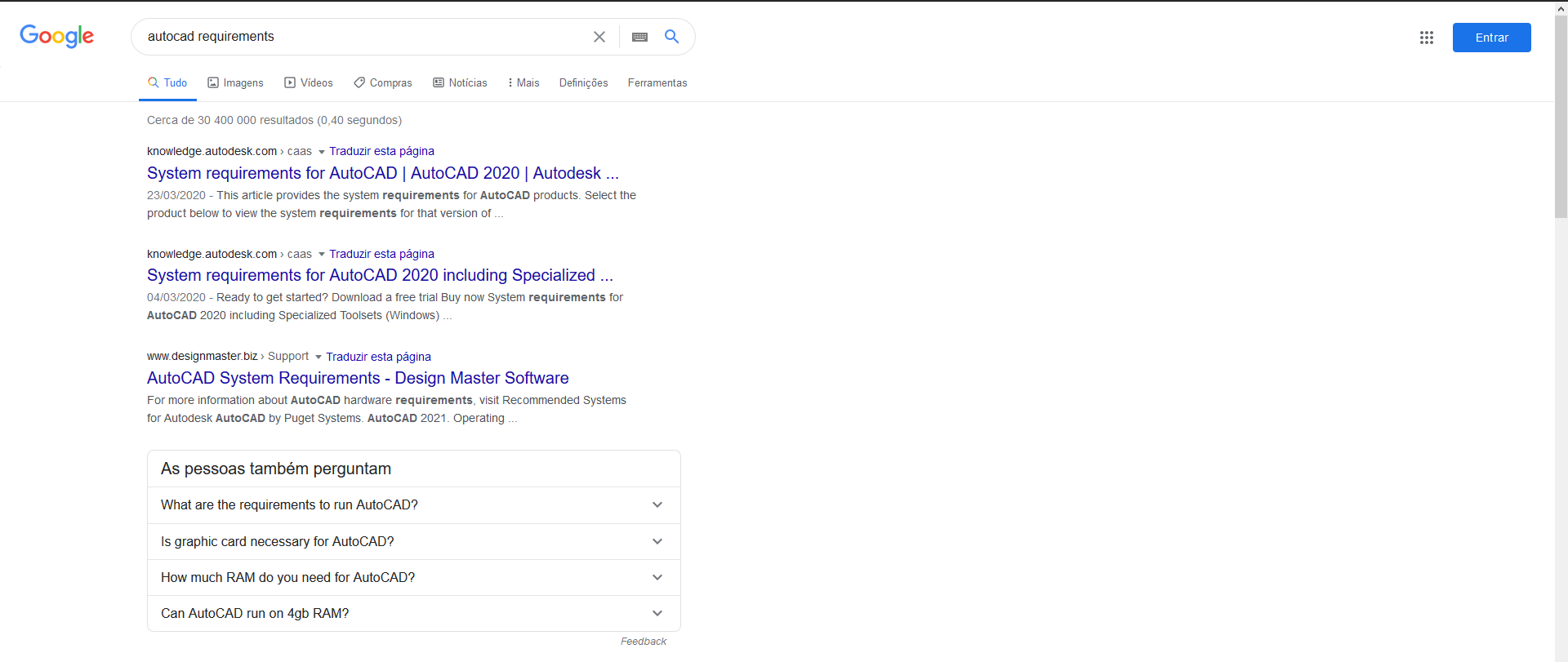Open AutoCAD System Requirements - Design Master Software
The width and height of the screenshot is (1568, 662).
coord(358,378)
